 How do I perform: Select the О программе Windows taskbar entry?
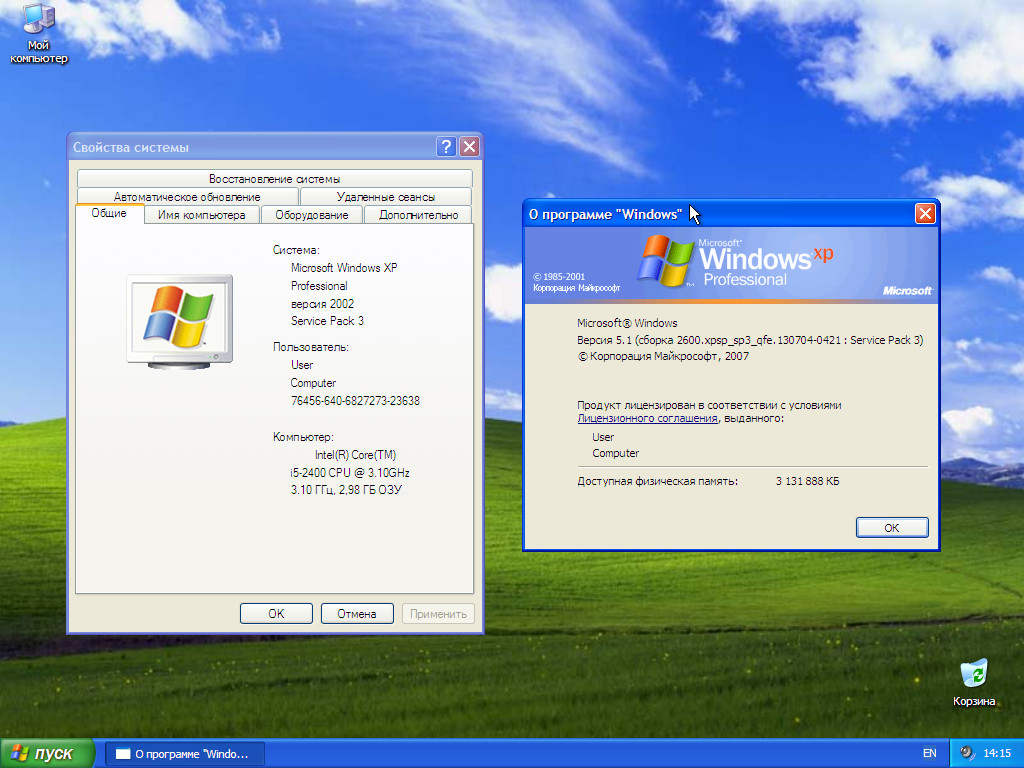point(184,752)
